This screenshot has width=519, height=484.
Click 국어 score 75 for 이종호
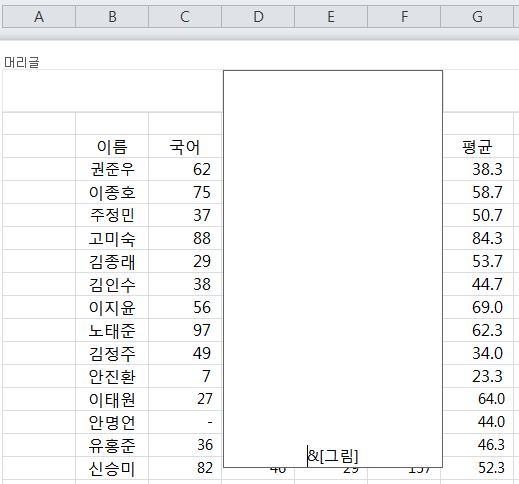pos(185,192)
